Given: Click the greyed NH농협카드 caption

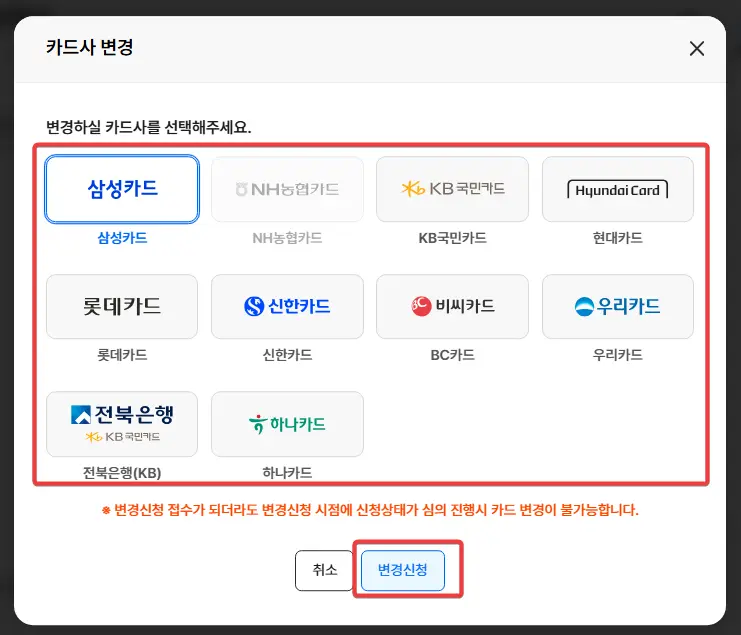Looking at the screenshot, I should (287, 237).
